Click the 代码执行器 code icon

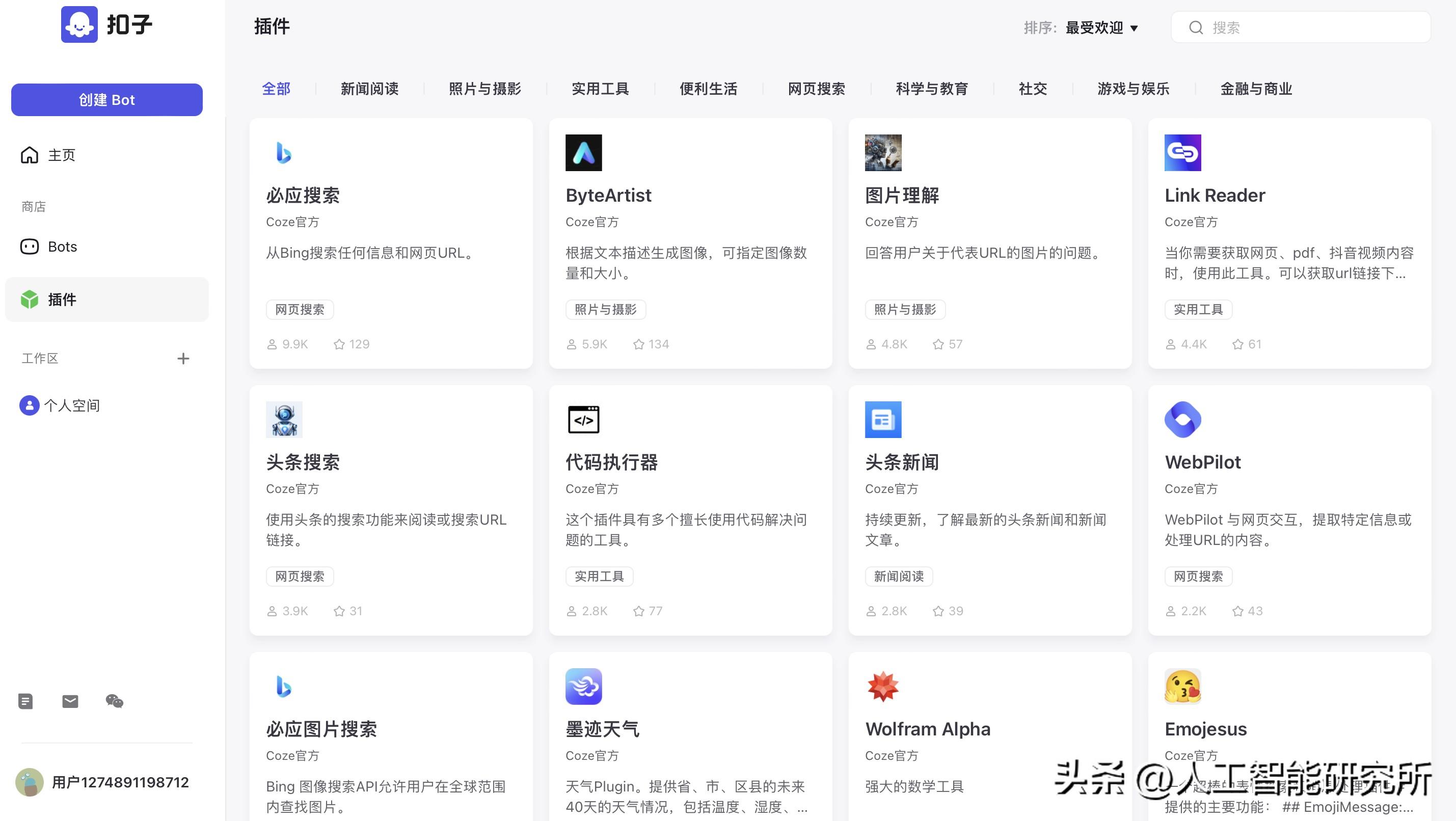[x=583, y=419]
